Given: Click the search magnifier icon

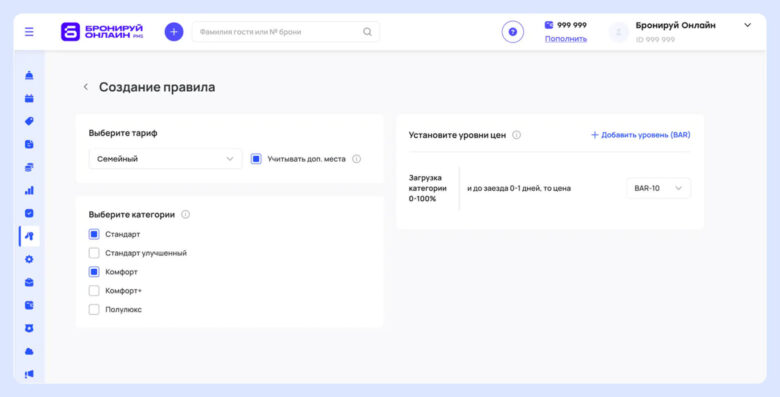Looking at the screenshot, I should point(367,32).
